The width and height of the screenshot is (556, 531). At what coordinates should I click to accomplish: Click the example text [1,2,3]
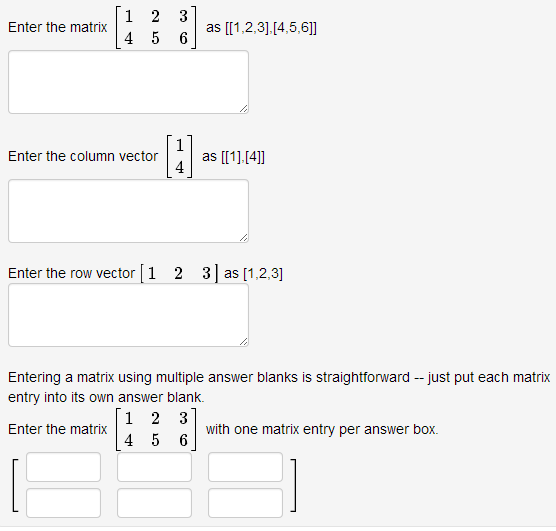(263, 273)
